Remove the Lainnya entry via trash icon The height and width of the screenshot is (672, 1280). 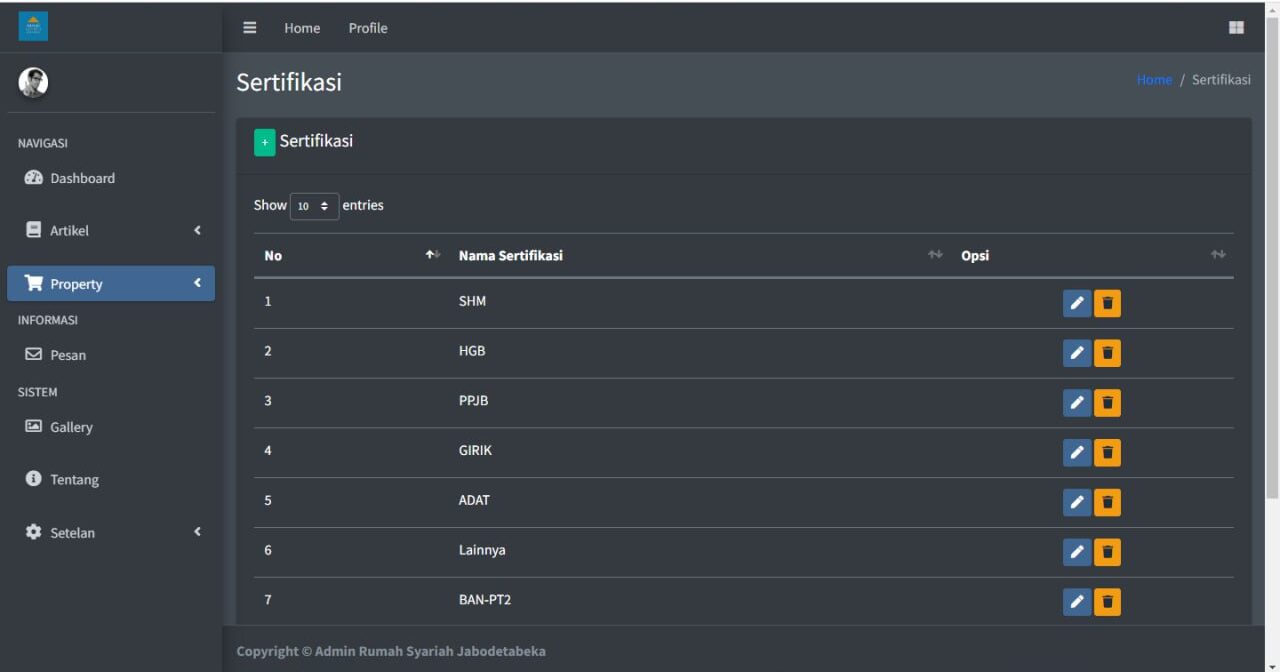1107,552
